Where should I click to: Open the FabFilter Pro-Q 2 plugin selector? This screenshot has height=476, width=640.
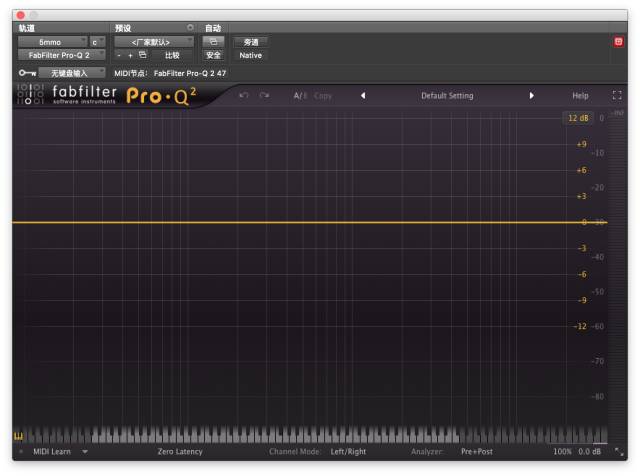pyautogui.click(x=61, y=55)
